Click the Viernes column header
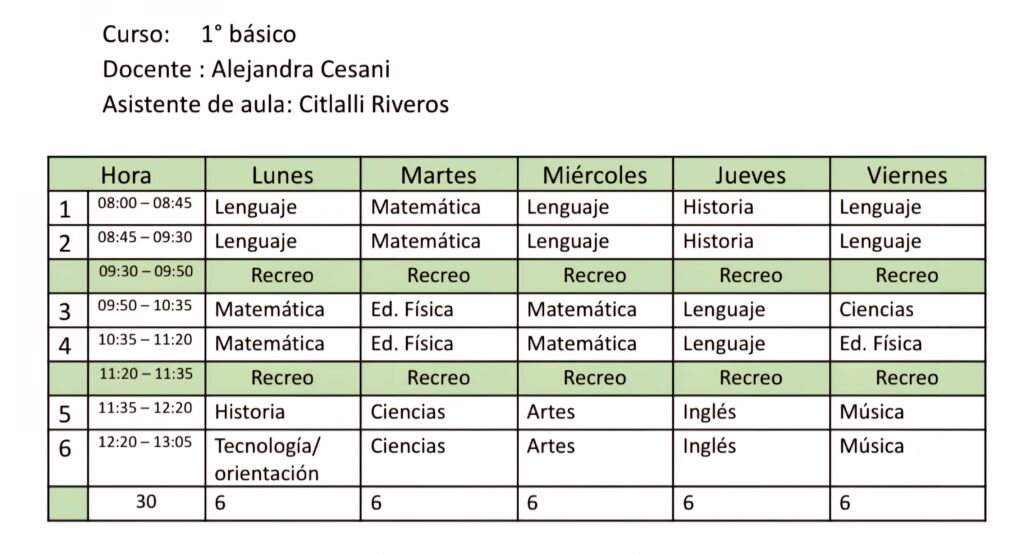The height and width of the screenshot is (554, 1024). (x=907, y=174)
